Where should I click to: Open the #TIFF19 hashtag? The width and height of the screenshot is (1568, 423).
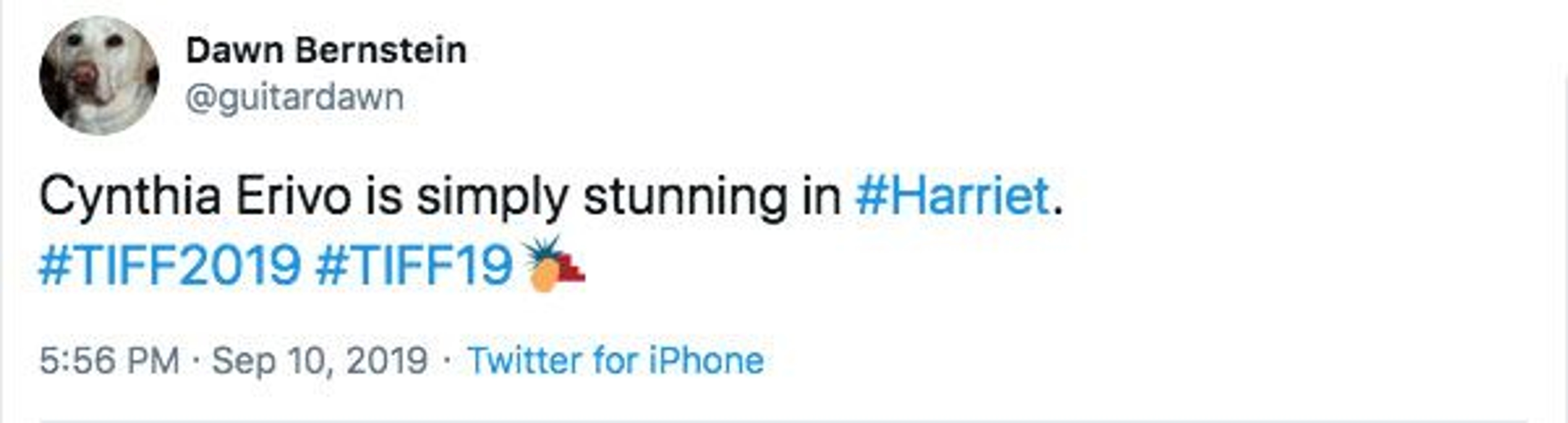(x=414, y=264)
